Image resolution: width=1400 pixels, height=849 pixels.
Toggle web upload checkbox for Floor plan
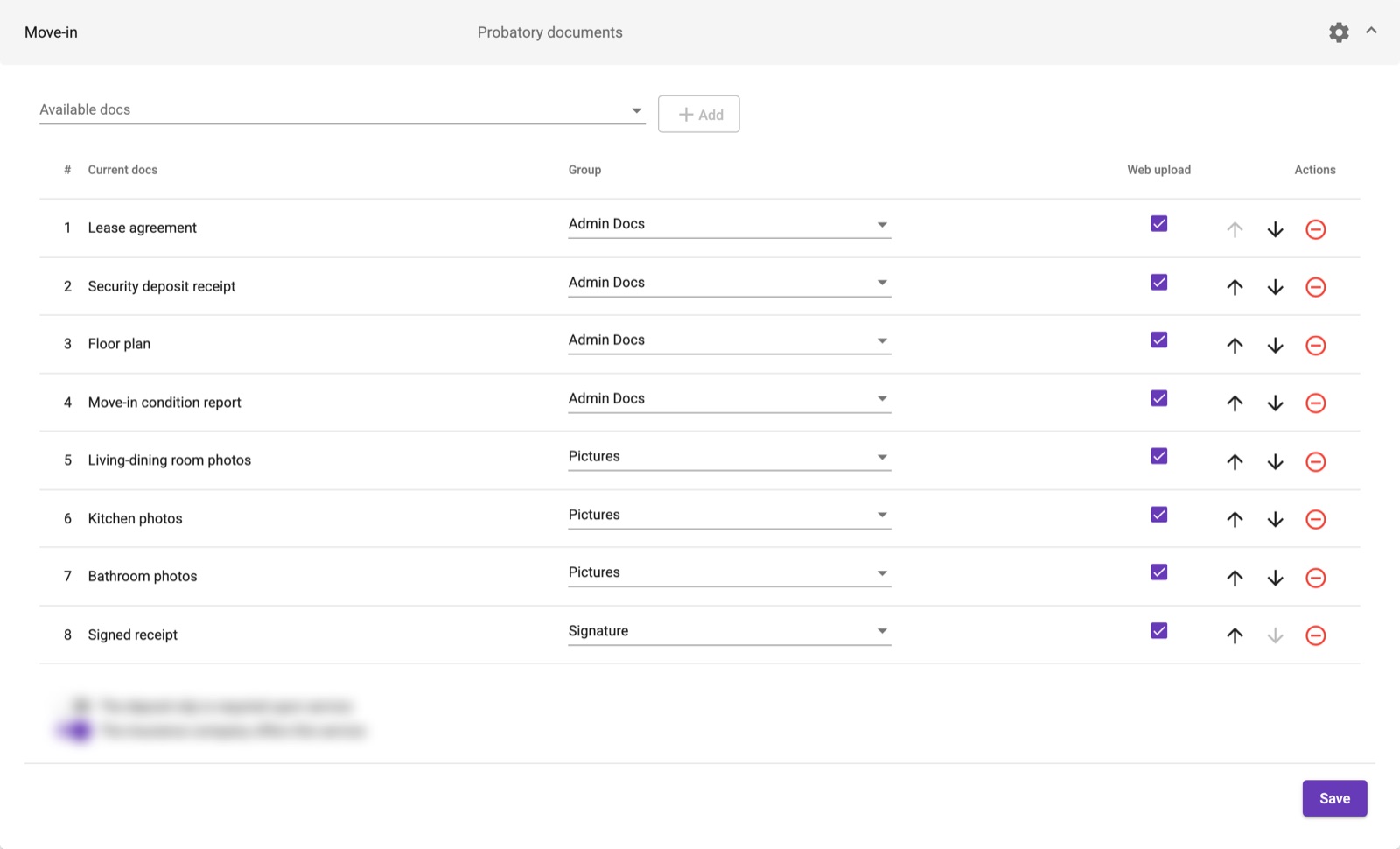(1159, 340)
